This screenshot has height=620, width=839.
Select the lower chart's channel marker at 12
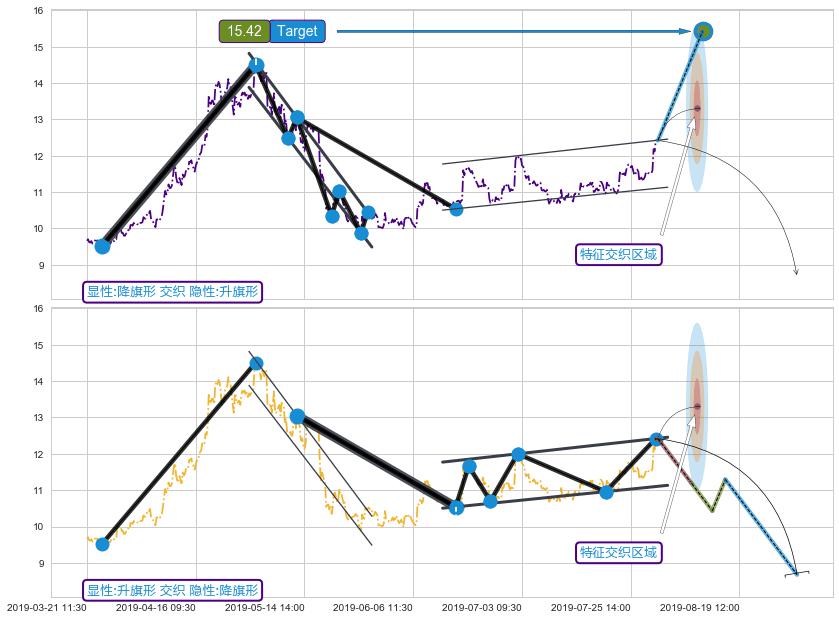click(x=518, y=454)
